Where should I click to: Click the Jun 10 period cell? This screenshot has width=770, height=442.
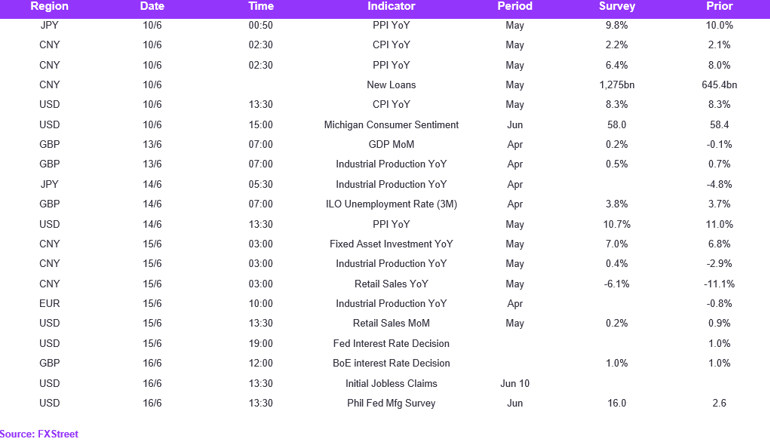pyautogui.click(x=515, y=383)
